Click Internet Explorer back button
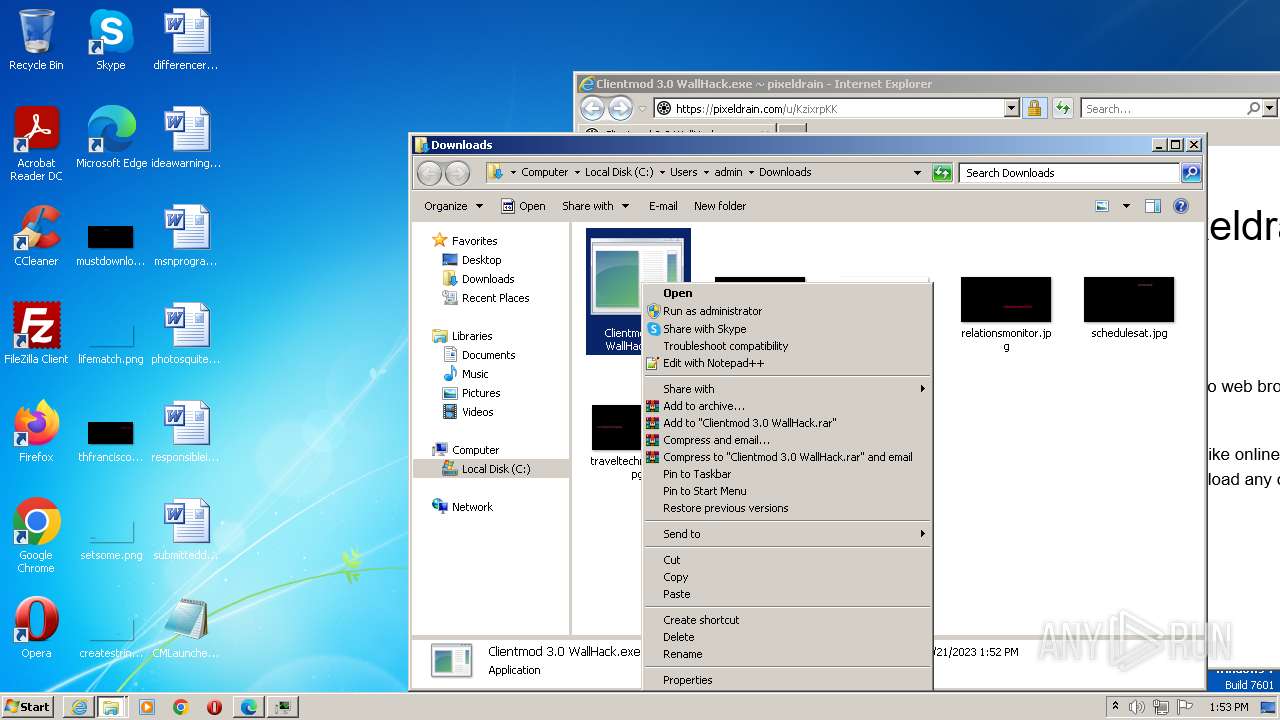This screenshot has width=1280, height=720. coord(592,108)
